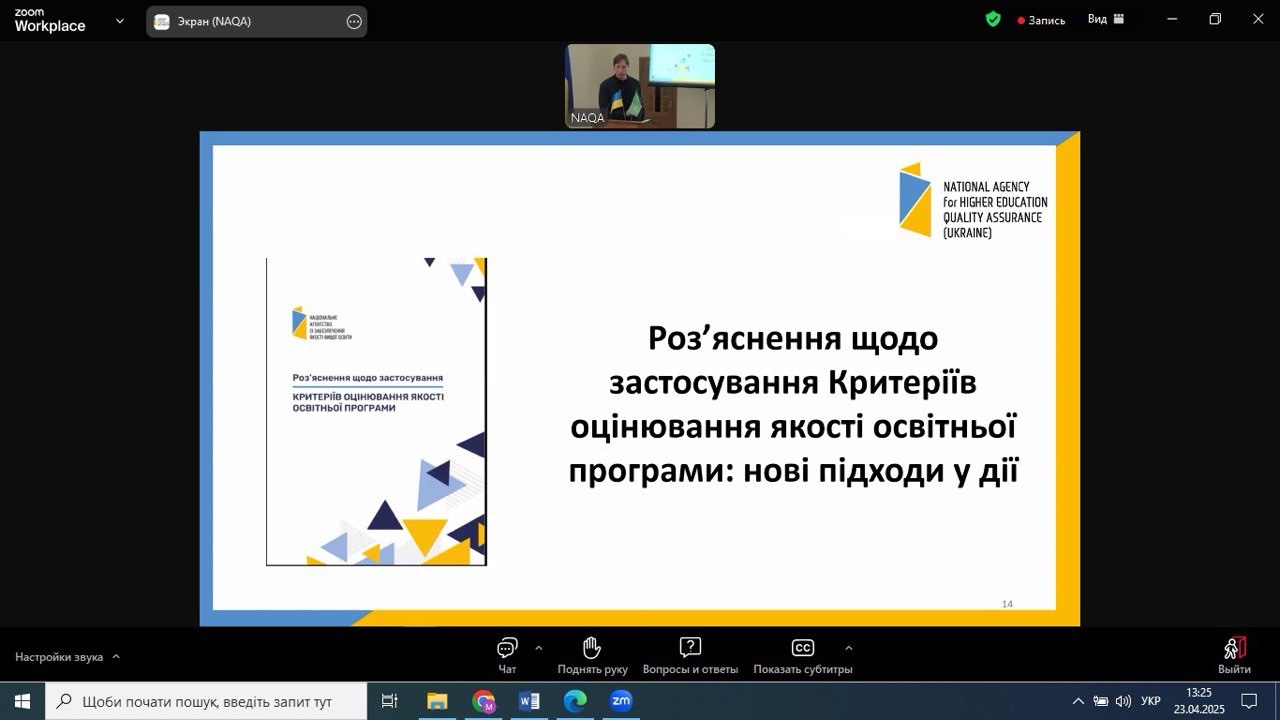
Task: Open Google Chrome from the taskbar
Action: [x=484, y=701]
